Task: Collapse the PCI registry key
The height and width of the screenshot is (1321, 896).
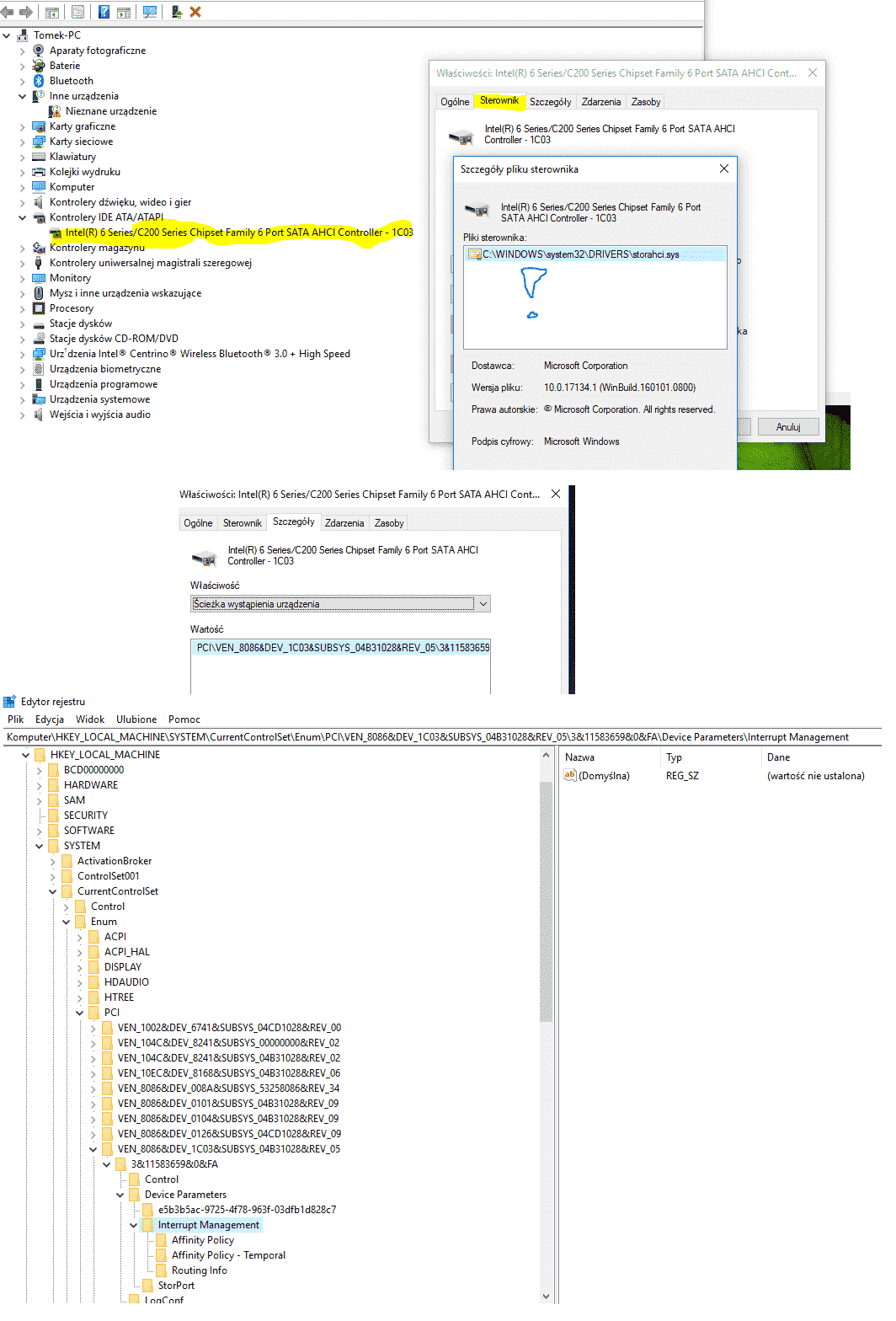Action: tap(80, 1013)
